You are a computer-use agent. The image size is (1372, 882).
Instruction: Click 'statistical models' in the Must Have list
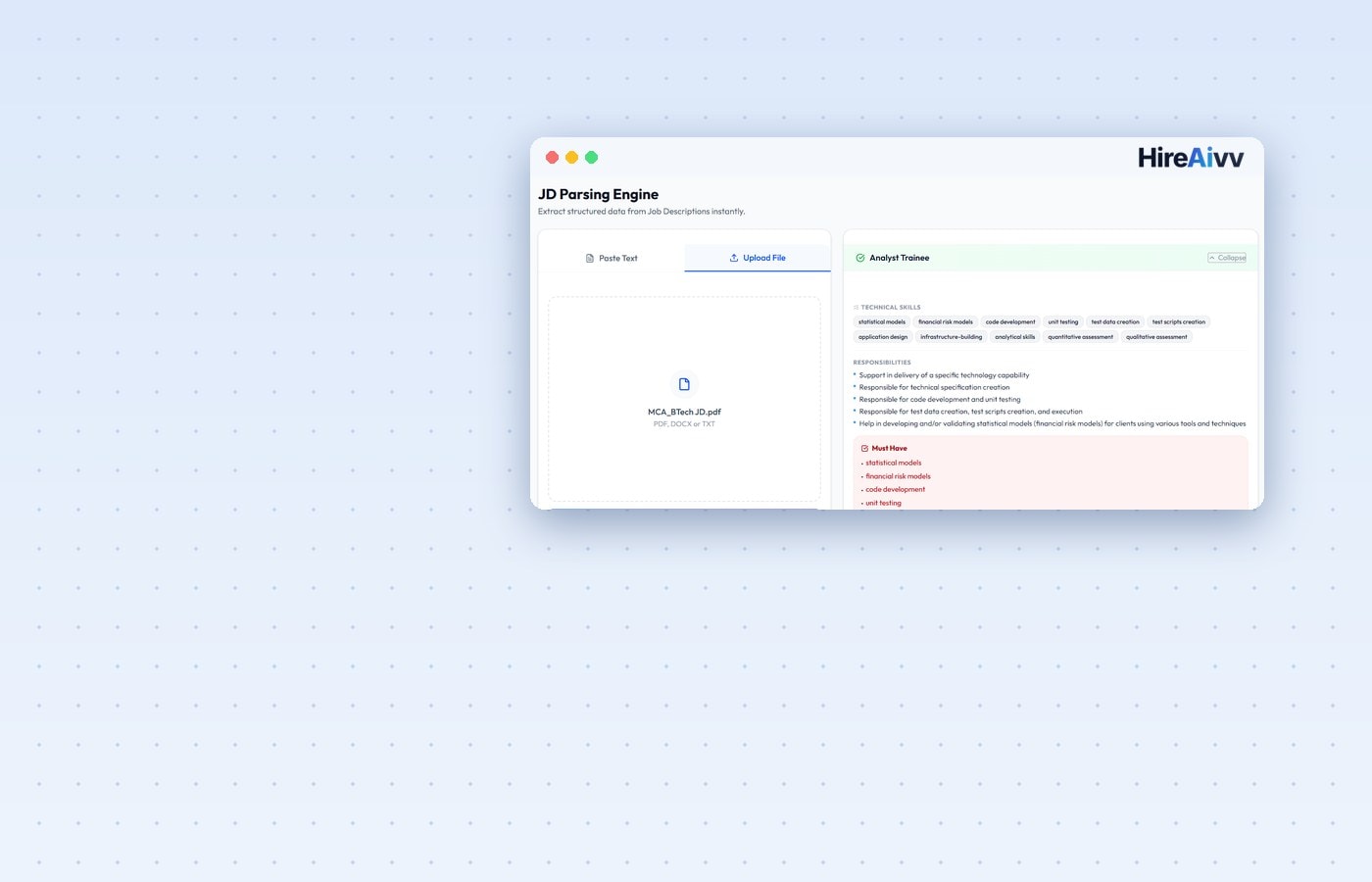pos(894,463)
